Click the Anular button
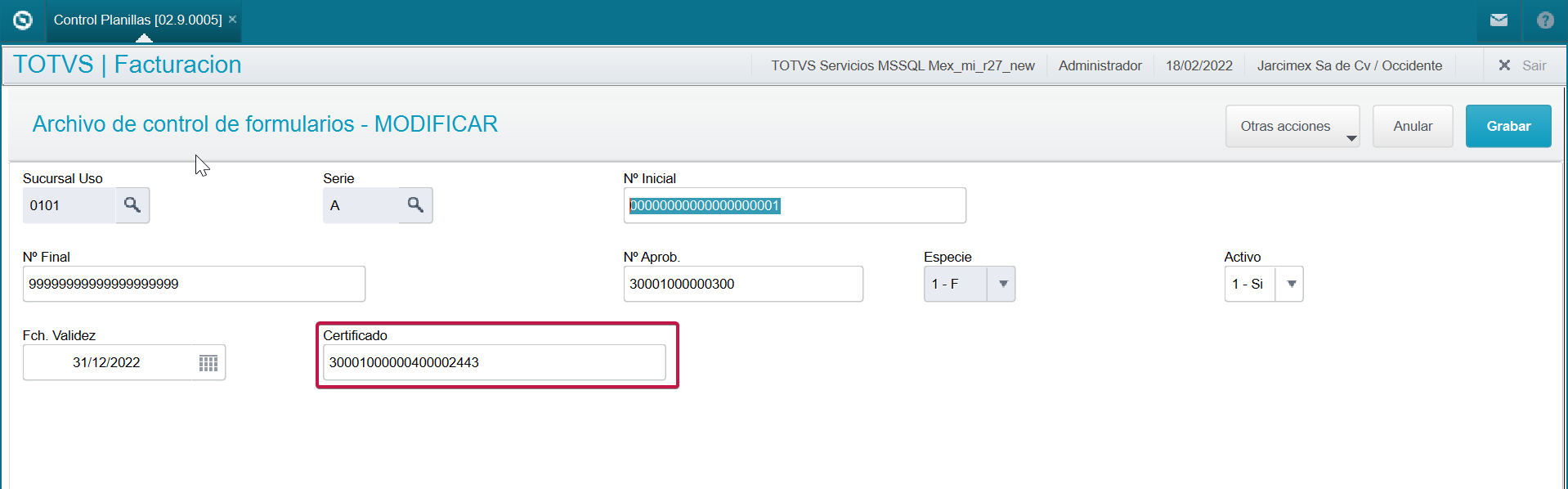The image size is (1568, 489). [1413, 126]
